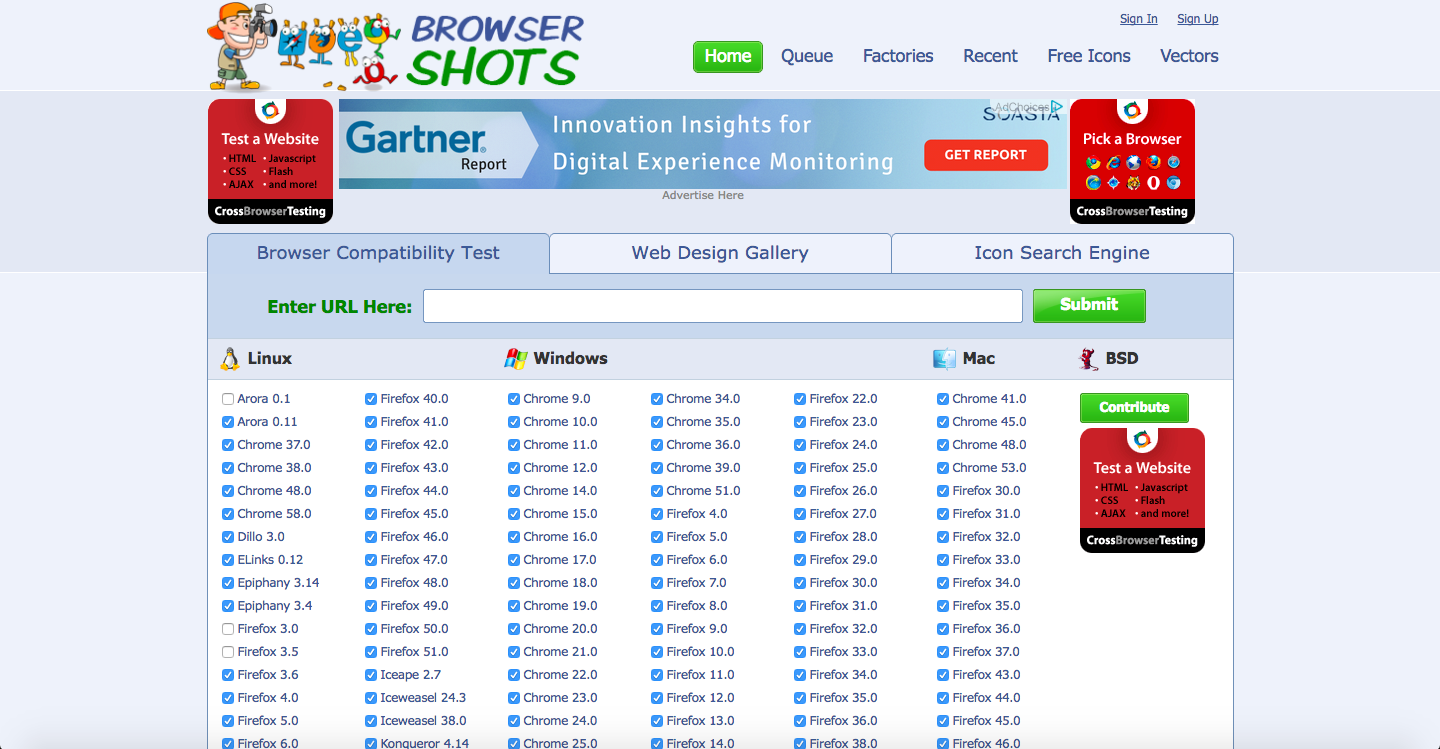Enable the Arora 0.1 checkbox

(x=228, y=399)
